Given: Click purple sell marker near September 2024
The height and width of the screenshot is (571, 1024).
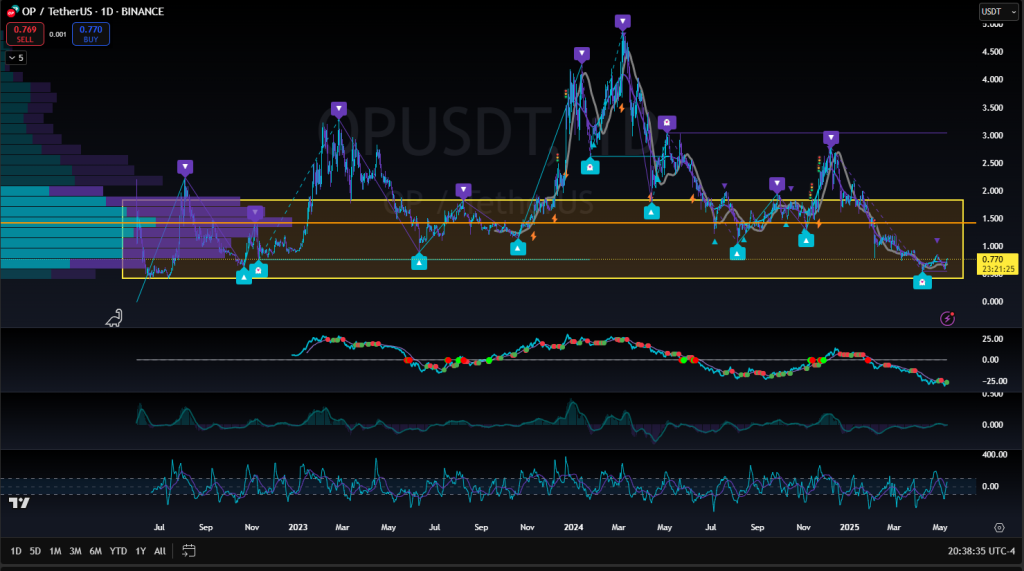Looking at the screenshot, I should [776, 184].
